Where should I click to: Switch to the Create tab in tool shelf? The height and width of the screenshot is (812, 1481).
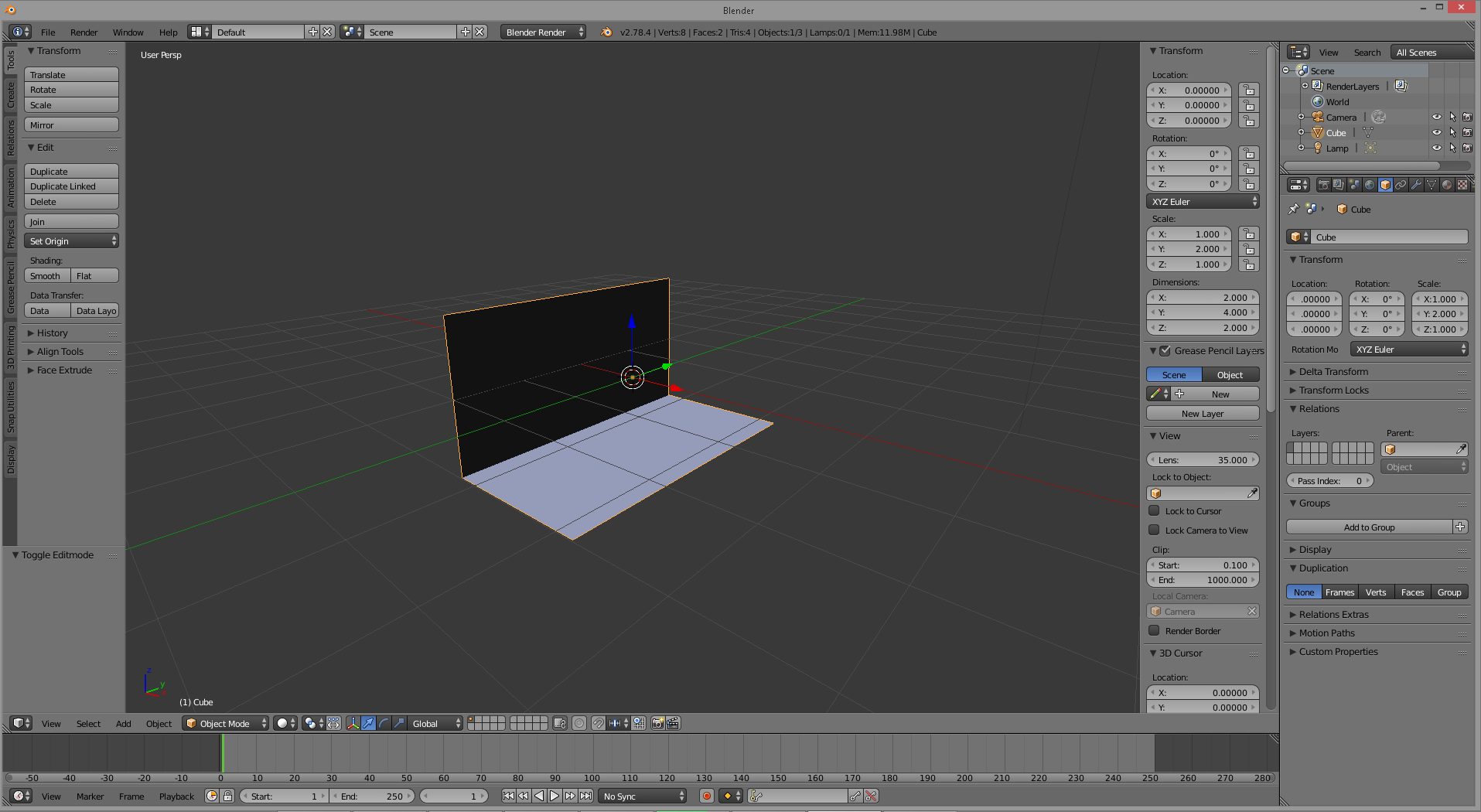coord(11,96)
